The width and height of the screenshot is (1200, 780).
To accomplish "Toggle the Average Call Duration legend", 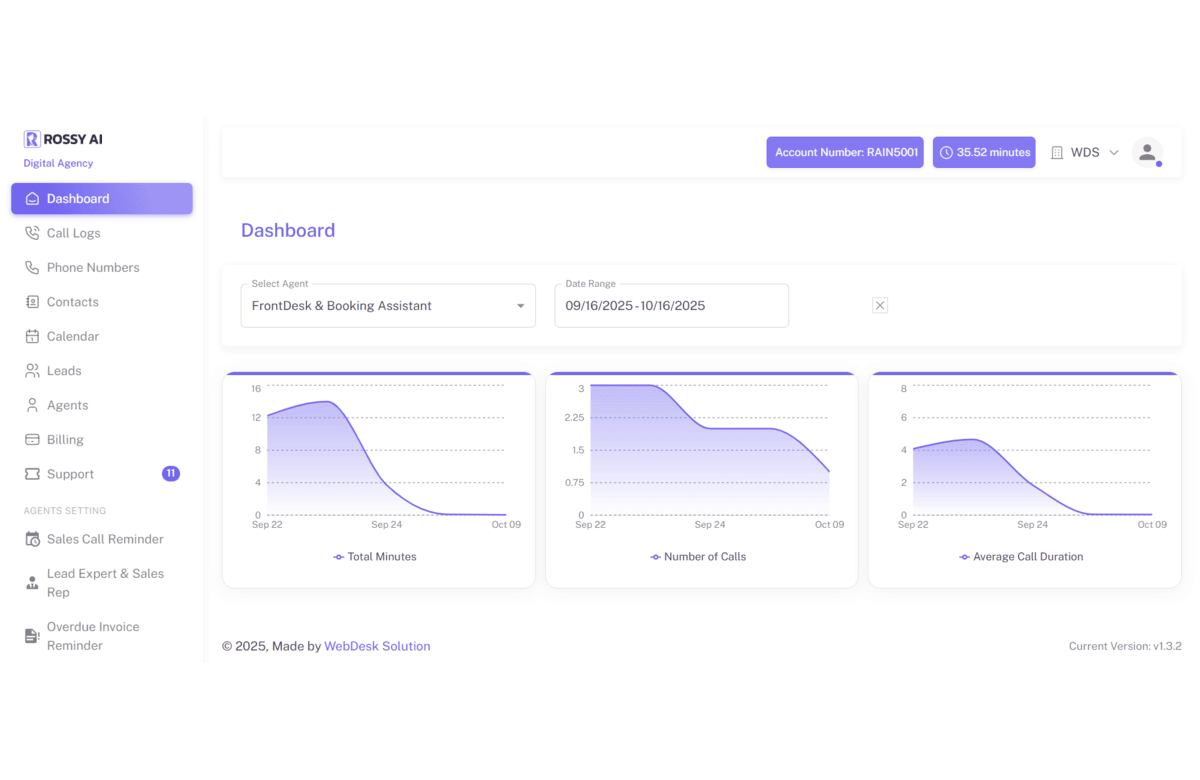I will pyautogui.click(x=1021, y=557).
